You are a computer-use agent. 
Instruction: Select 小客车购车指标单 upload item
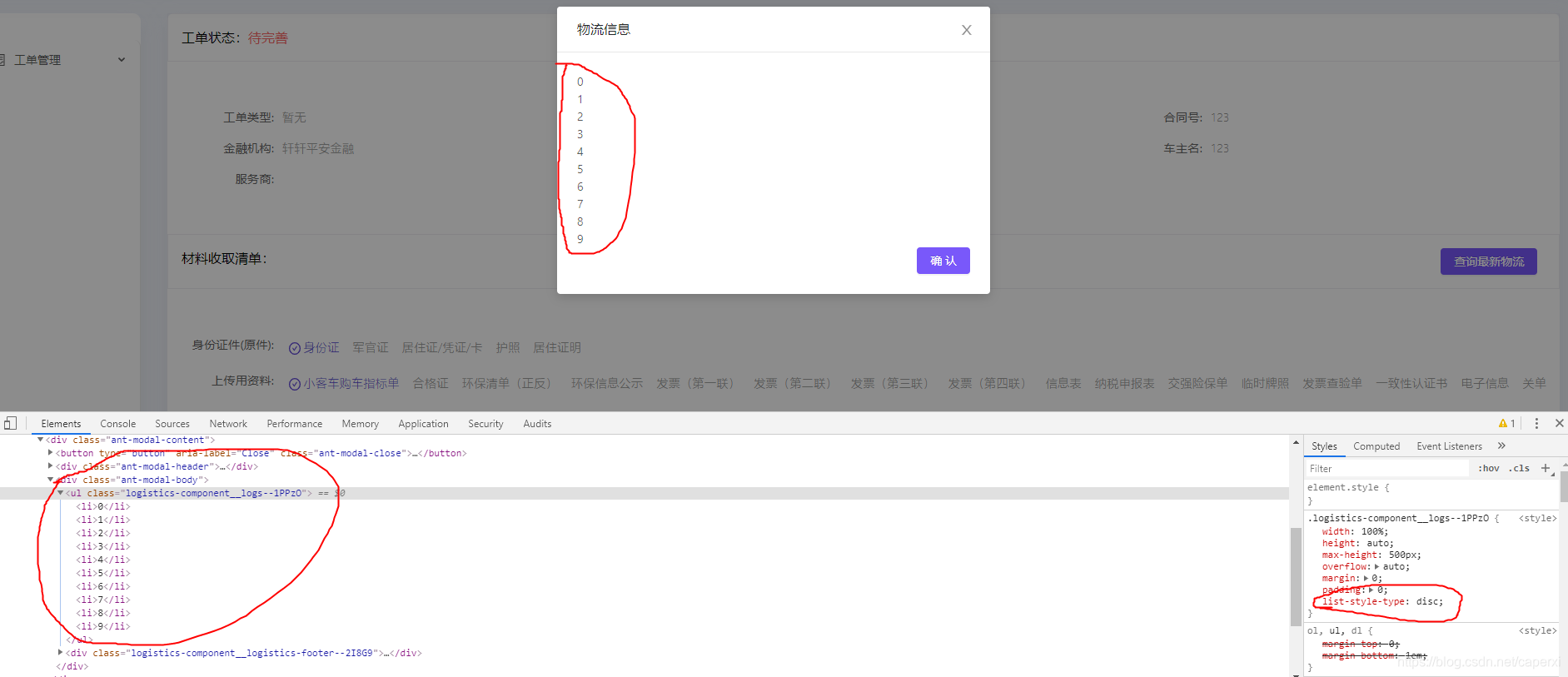(344, 384)
